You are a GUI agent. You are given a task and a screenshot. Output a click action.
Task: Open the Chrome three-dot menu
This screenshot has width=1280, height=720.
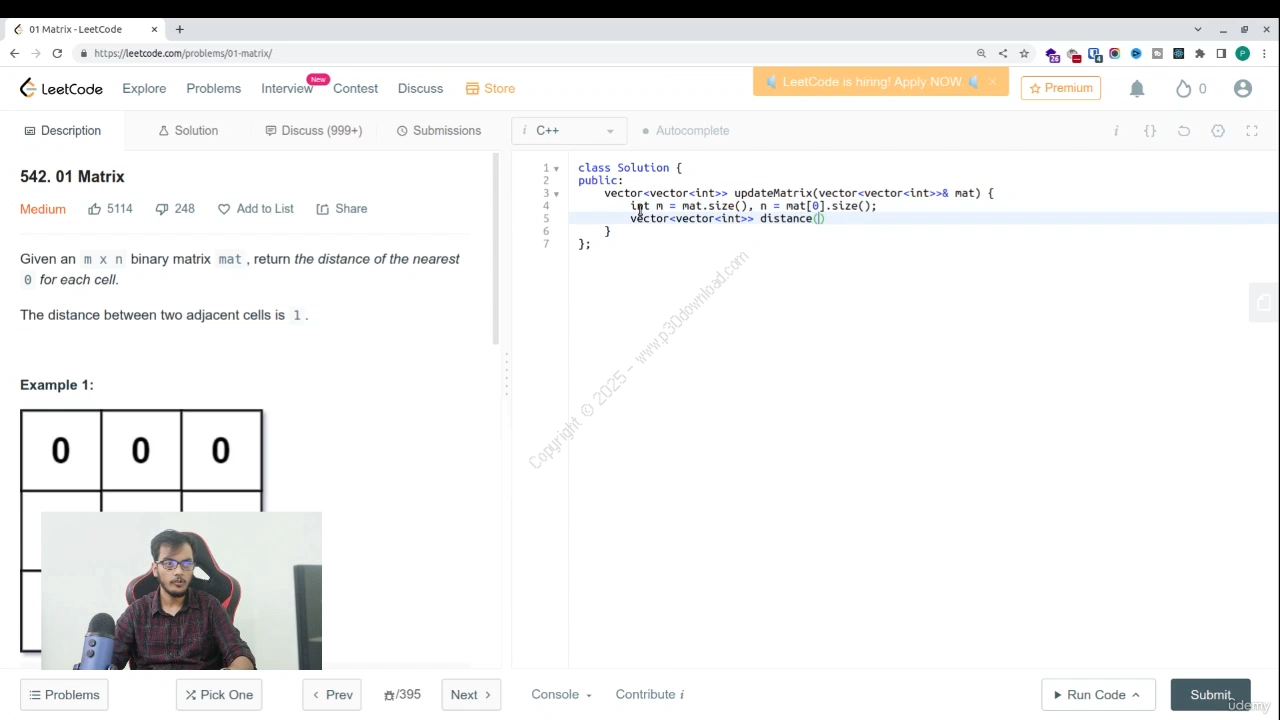[x=1264, y=53]
